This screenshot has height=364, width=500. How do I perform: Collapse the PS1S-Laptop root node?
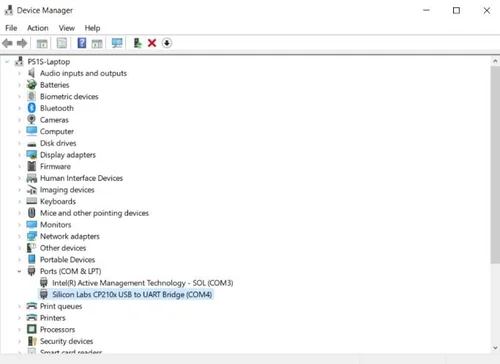(7, 62)
